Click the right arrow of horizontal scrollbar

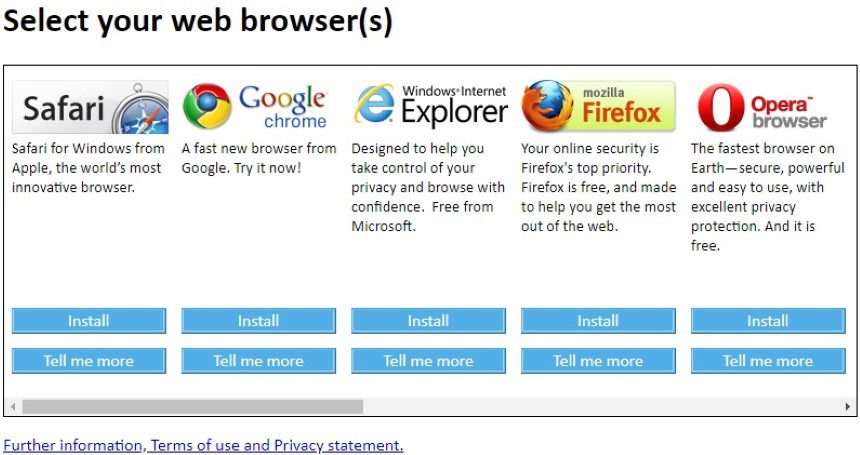coord(848,407)
